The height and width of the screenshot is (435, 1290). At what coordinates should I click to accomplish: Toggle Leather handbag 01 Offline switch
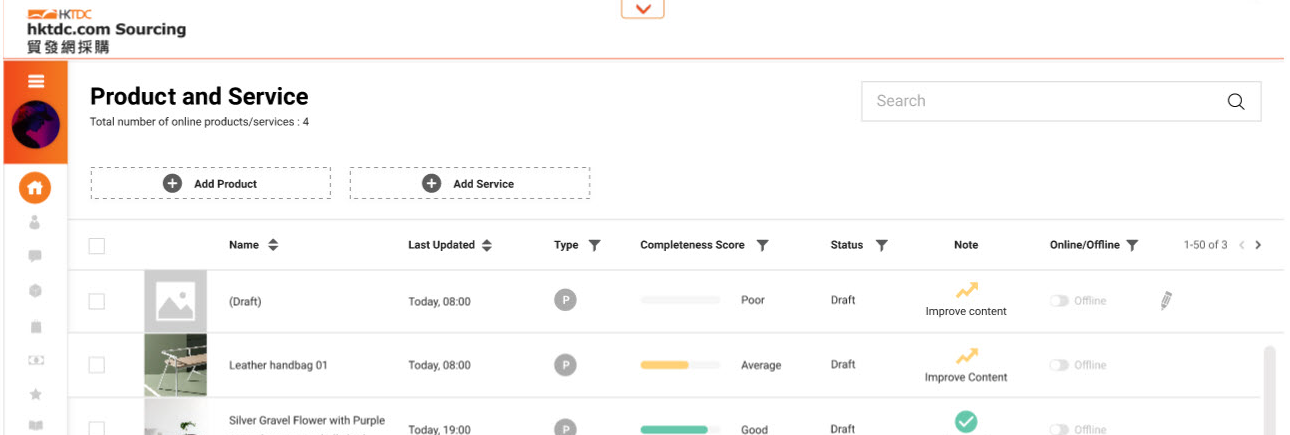pos(1059,365)
